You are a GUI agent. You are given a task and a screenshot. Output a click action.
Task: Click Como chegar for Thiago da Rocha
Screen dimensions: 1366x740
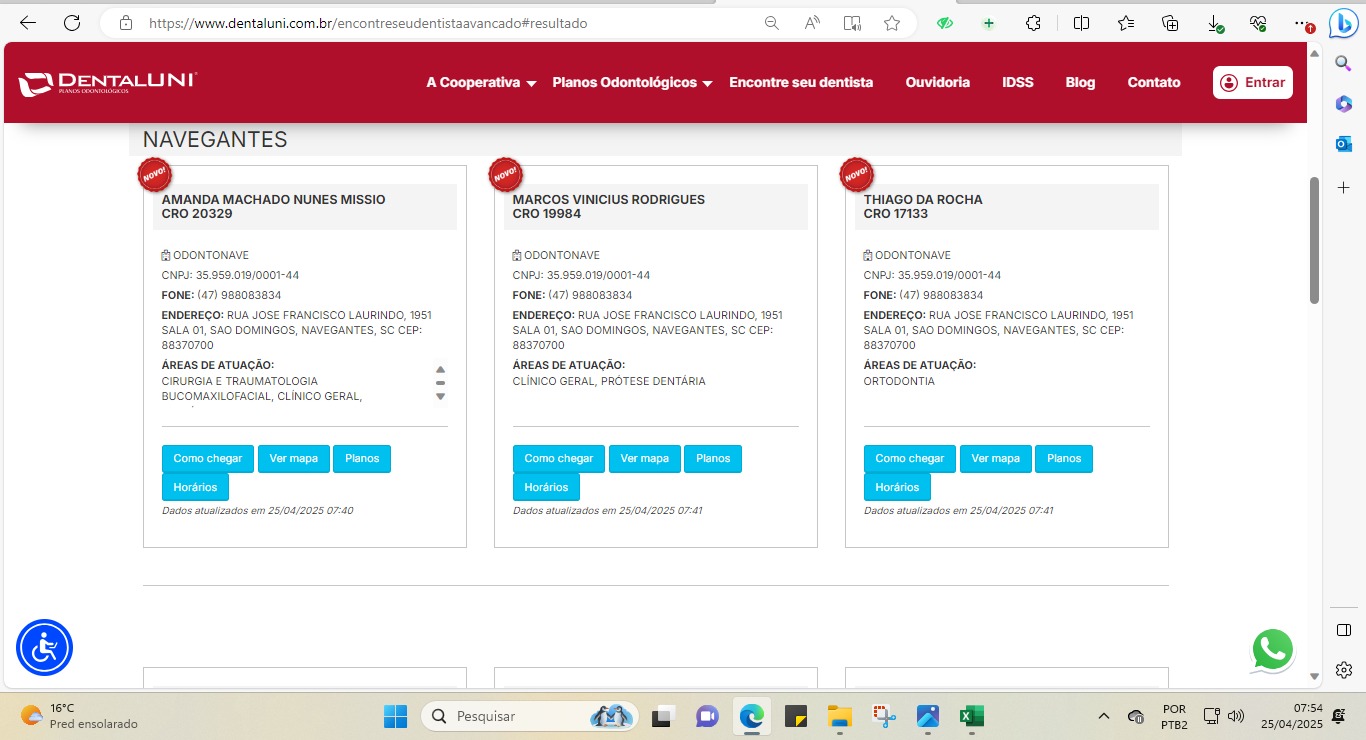[x=910, y=458]
